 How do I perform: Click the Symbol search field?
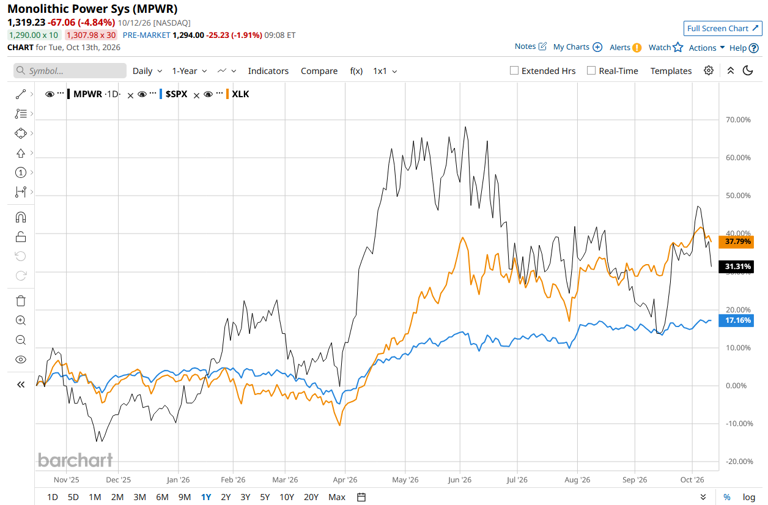[70, 71]
